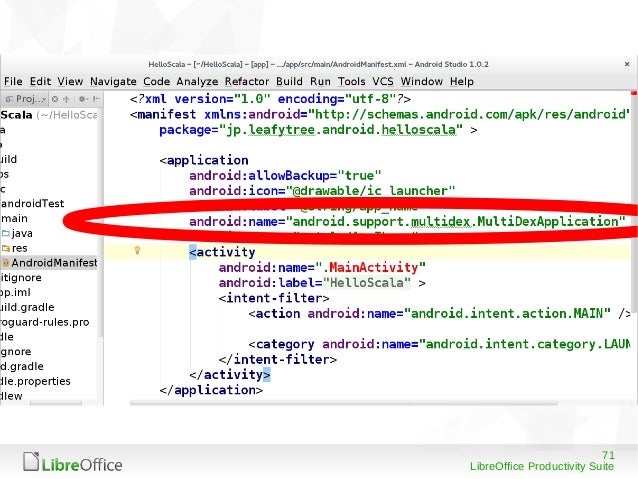The width and height of the screenshot is (638, 479).
Task: Select the main folder in tree
Action: click(14, 219)
